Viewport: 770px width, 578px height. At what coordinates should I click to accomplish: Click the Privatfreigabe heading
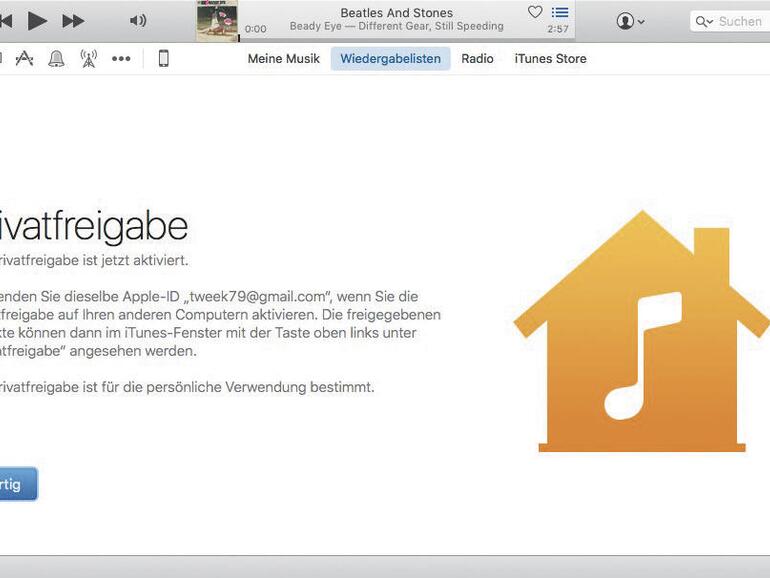(x=93, y=226)
